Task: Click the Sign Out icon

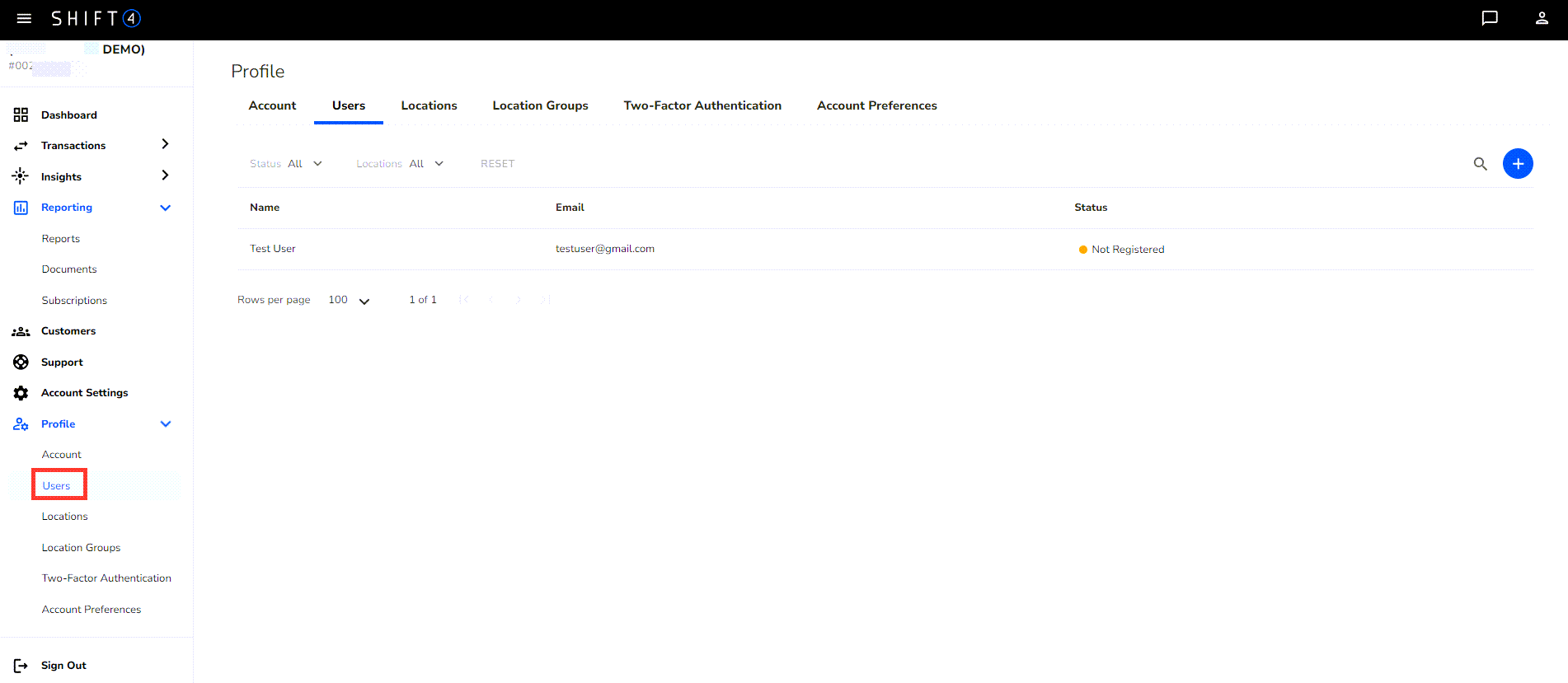Action: click(21, 666)
